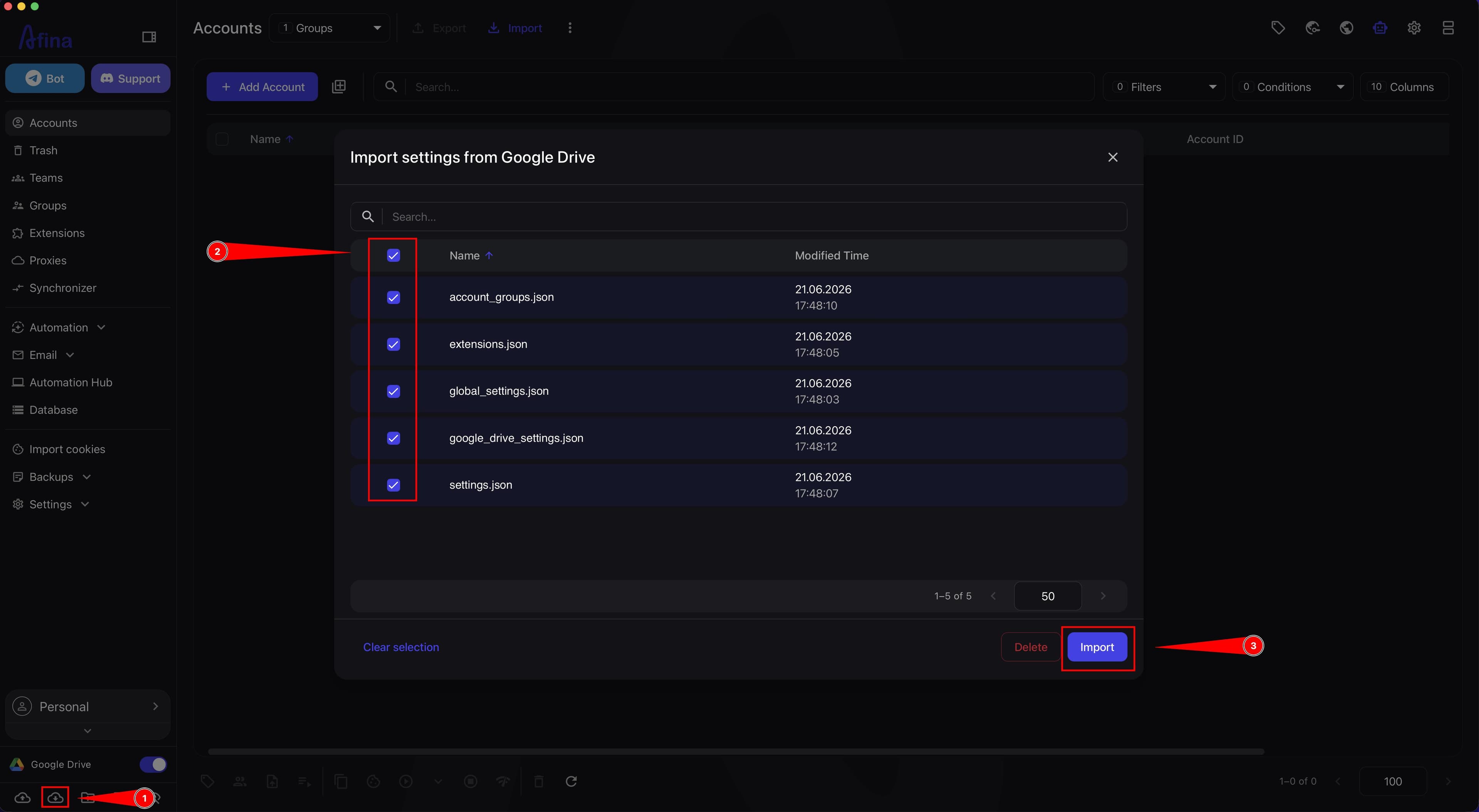Click the dialog page size field showing 50
This screenshot has width=1479, height=812.
(1048, 596)
